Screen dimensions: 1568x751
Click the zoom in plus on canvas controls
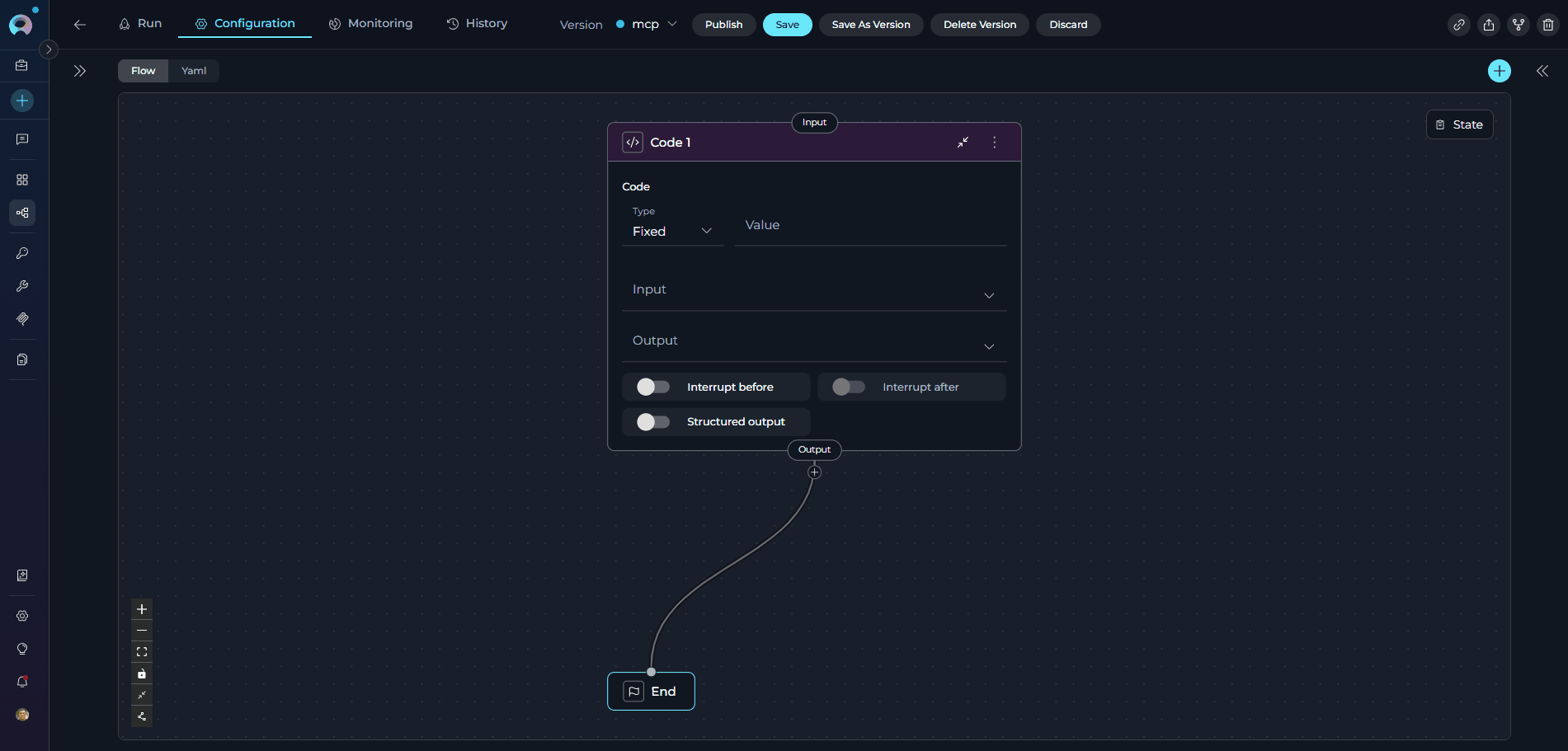click(x=142, y=609)
